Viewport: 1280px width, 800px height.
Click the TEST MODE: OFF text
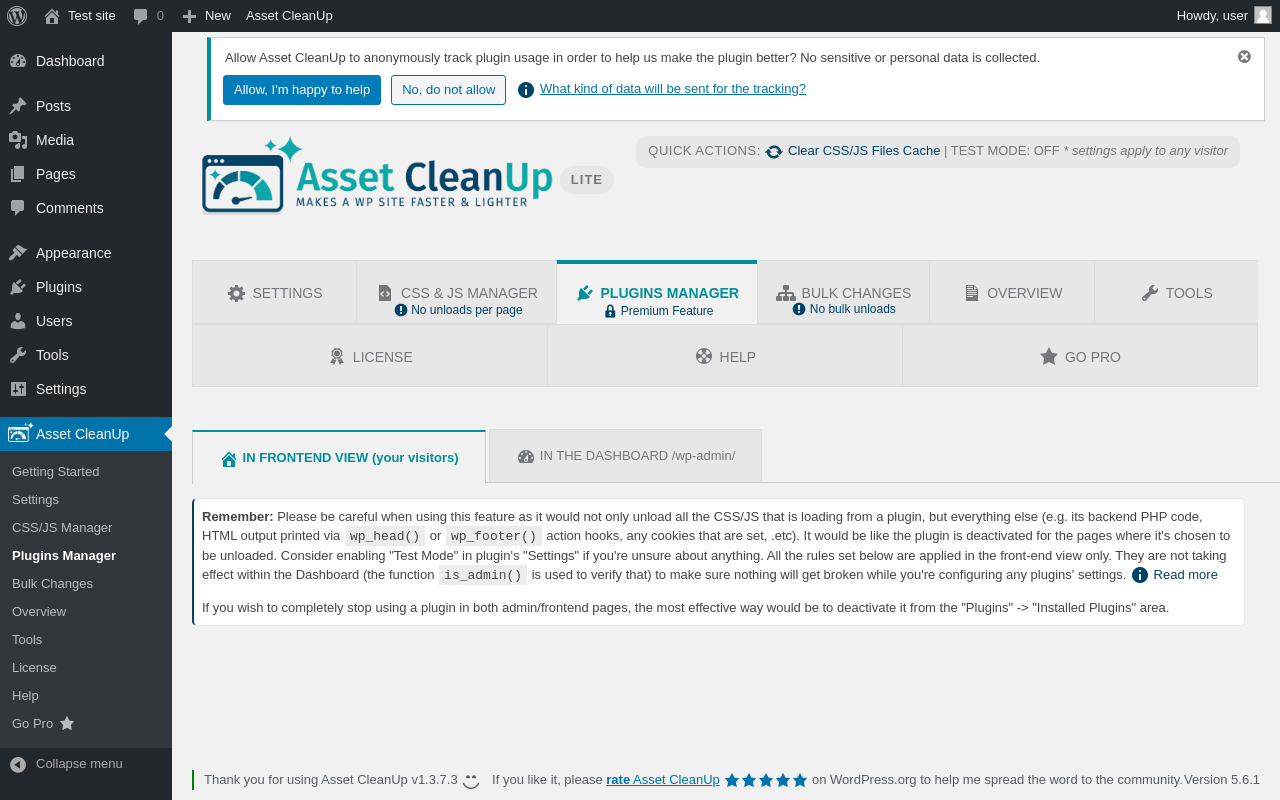point(1005,151)
